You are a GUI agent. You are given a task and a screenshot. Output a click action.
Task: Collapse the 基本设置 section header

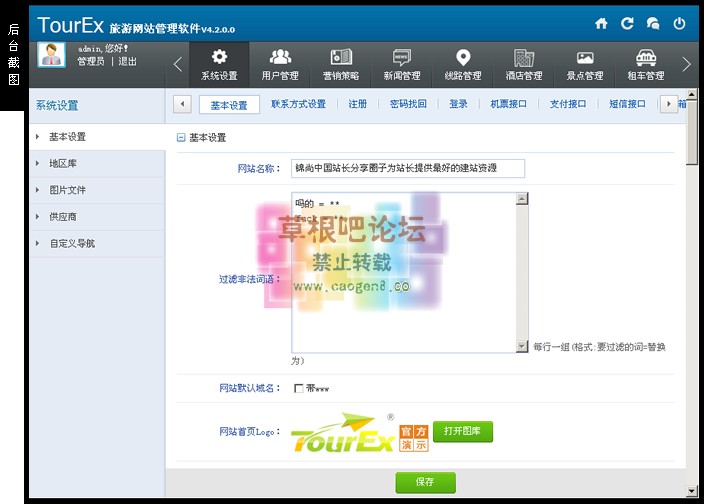click(181, 137)
